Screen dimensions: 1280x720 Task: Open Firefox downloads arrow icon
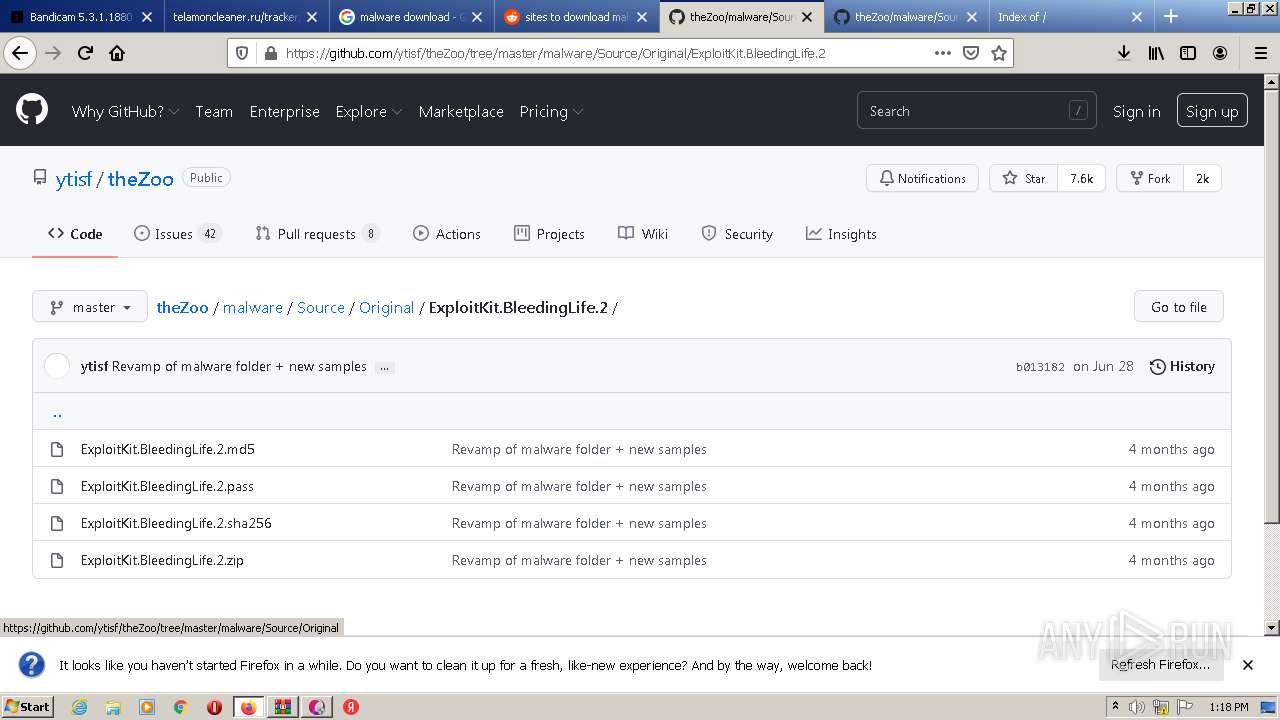(x=1124, y=53)
